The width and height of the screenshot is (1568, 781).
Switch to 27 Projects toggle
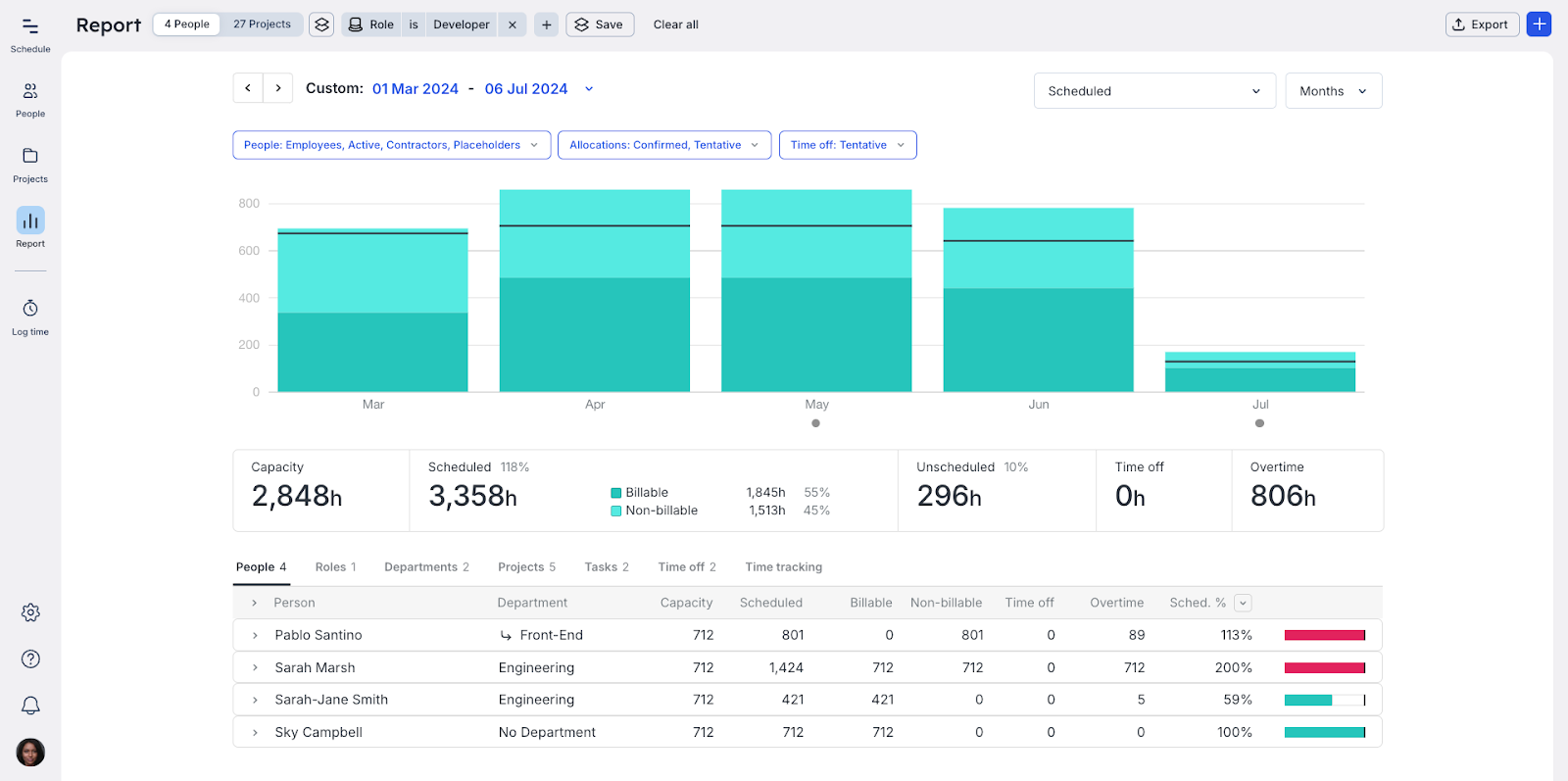(262, 24)
